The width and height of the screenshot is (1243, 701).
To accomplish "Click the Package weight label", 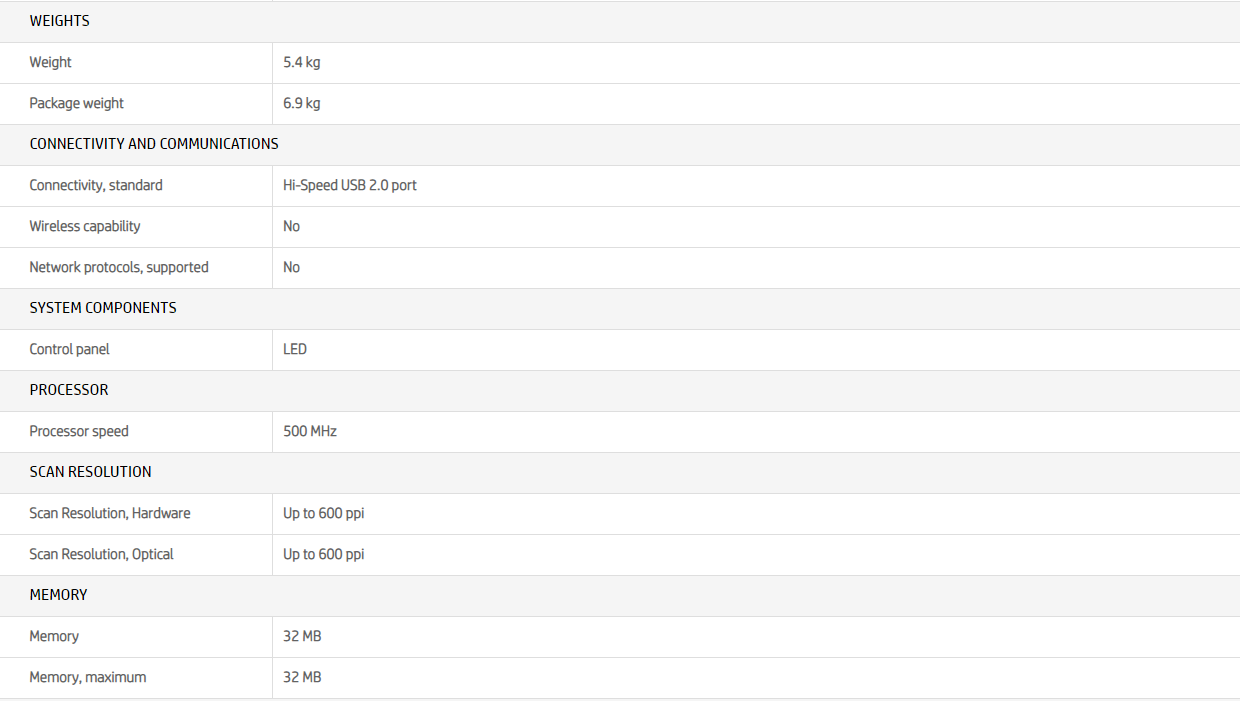I will [76, 103].
